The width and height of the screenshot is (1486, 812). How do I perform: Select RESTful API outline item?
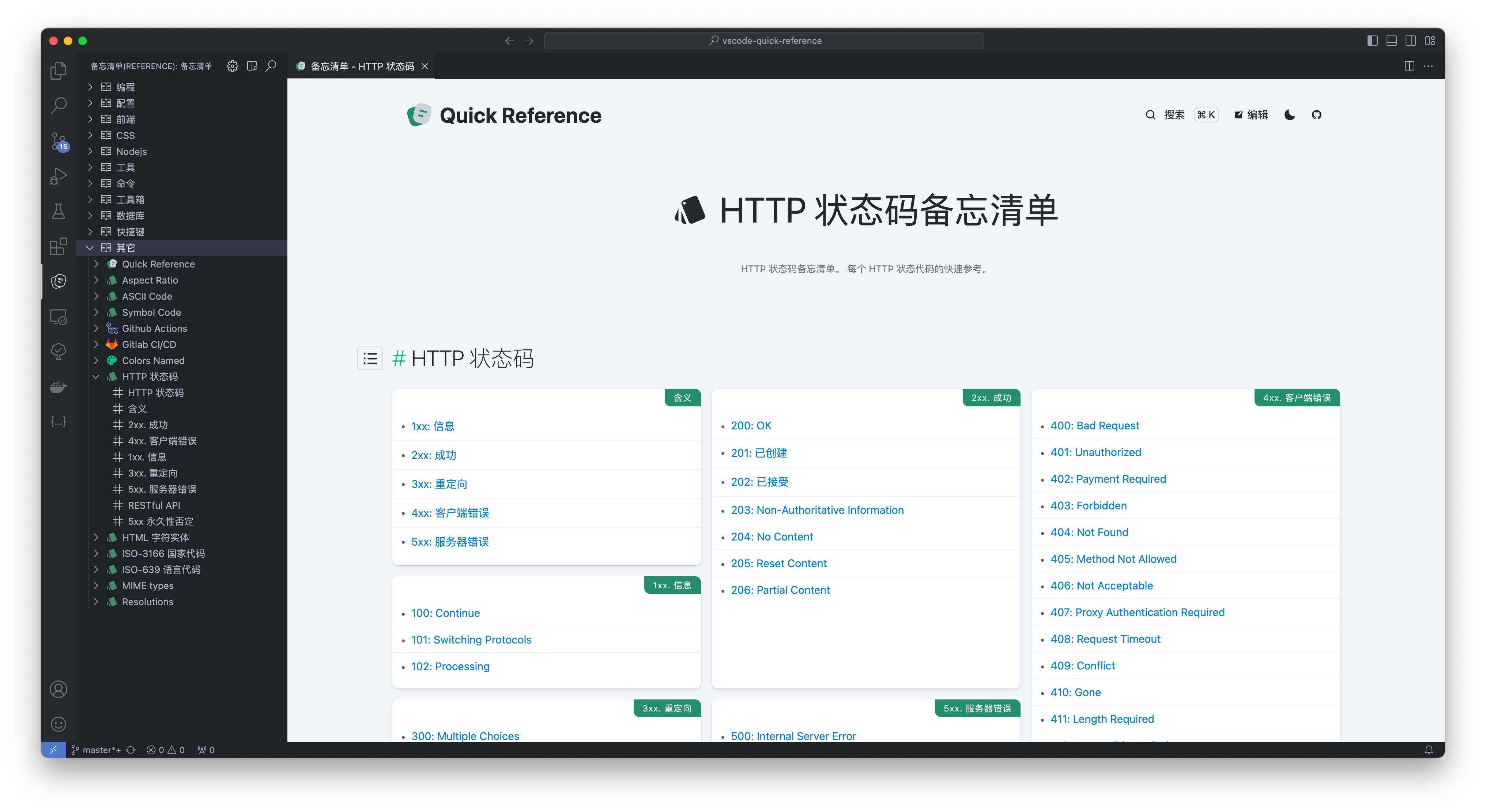(154, 505)
